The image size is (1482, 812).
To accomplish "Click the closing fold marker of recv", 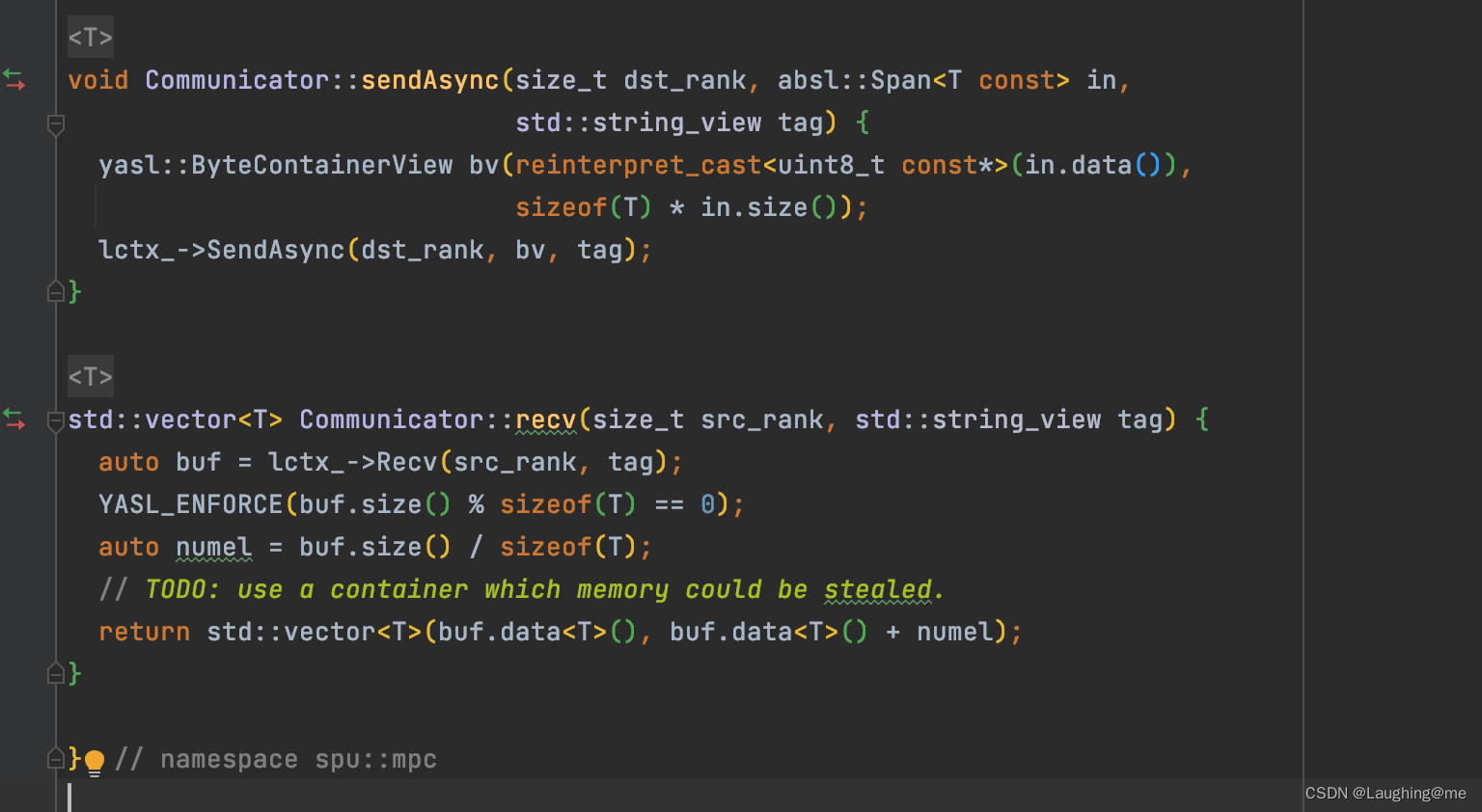I will tap(56, 673).
